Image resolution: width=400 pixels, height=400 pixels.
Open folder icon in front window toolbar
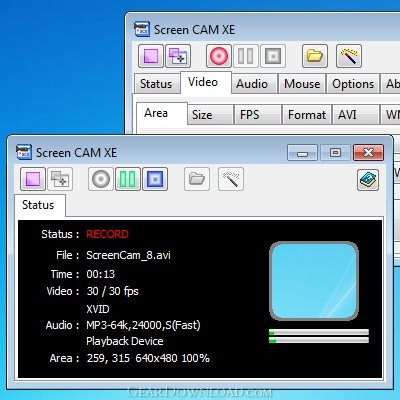pyautogui.click(x=197, y=179)
